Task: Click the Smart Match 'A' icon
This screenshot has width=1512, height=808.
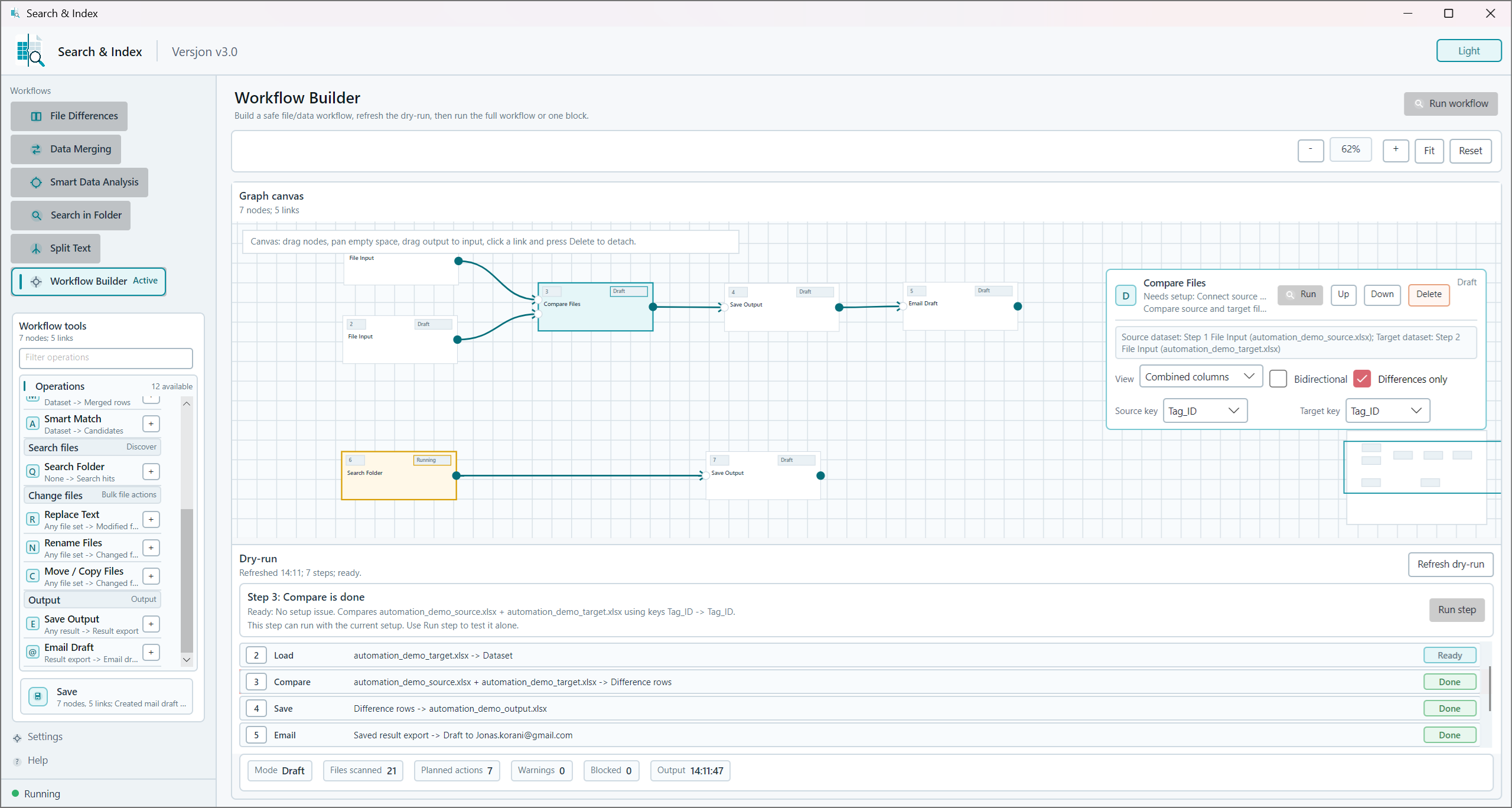Action: [x=33, y=423]
